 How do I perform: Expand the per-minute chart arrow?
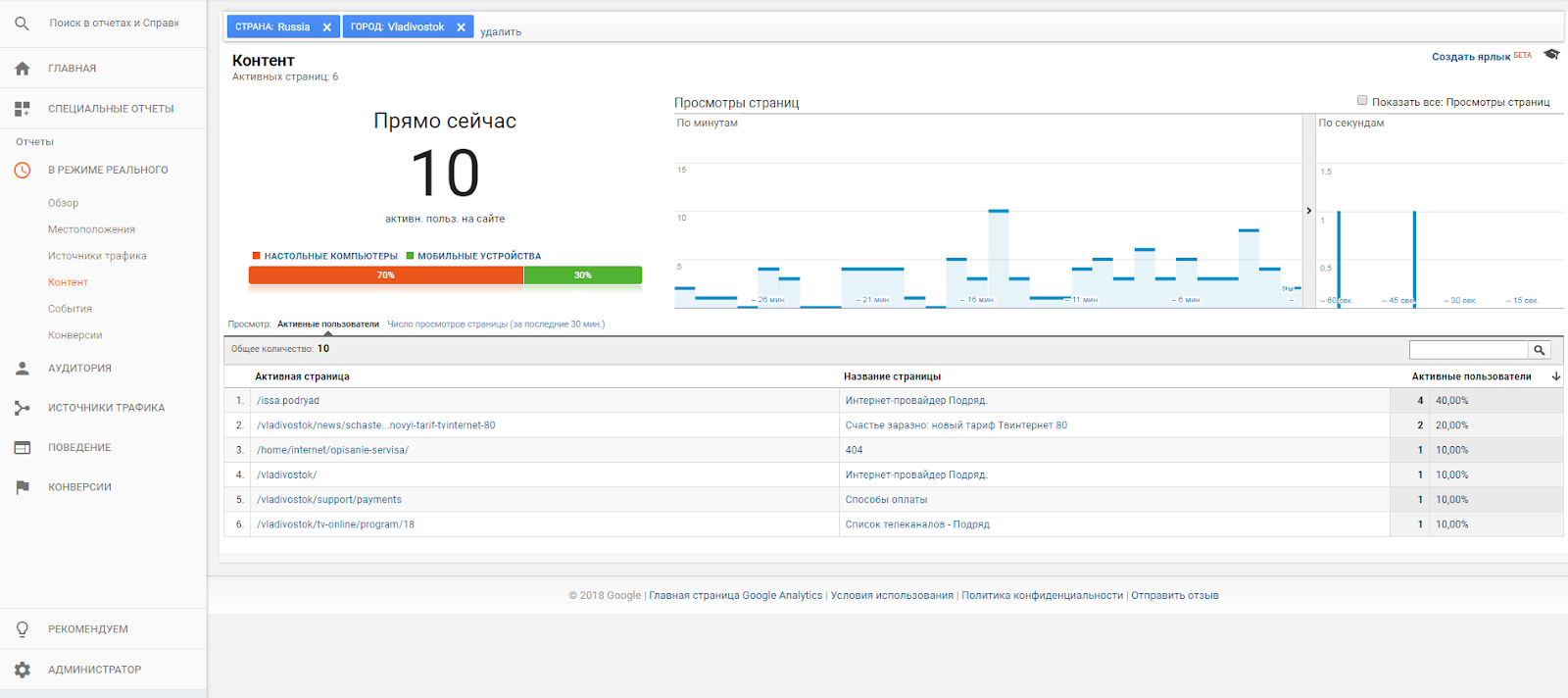pos(1308,211)
